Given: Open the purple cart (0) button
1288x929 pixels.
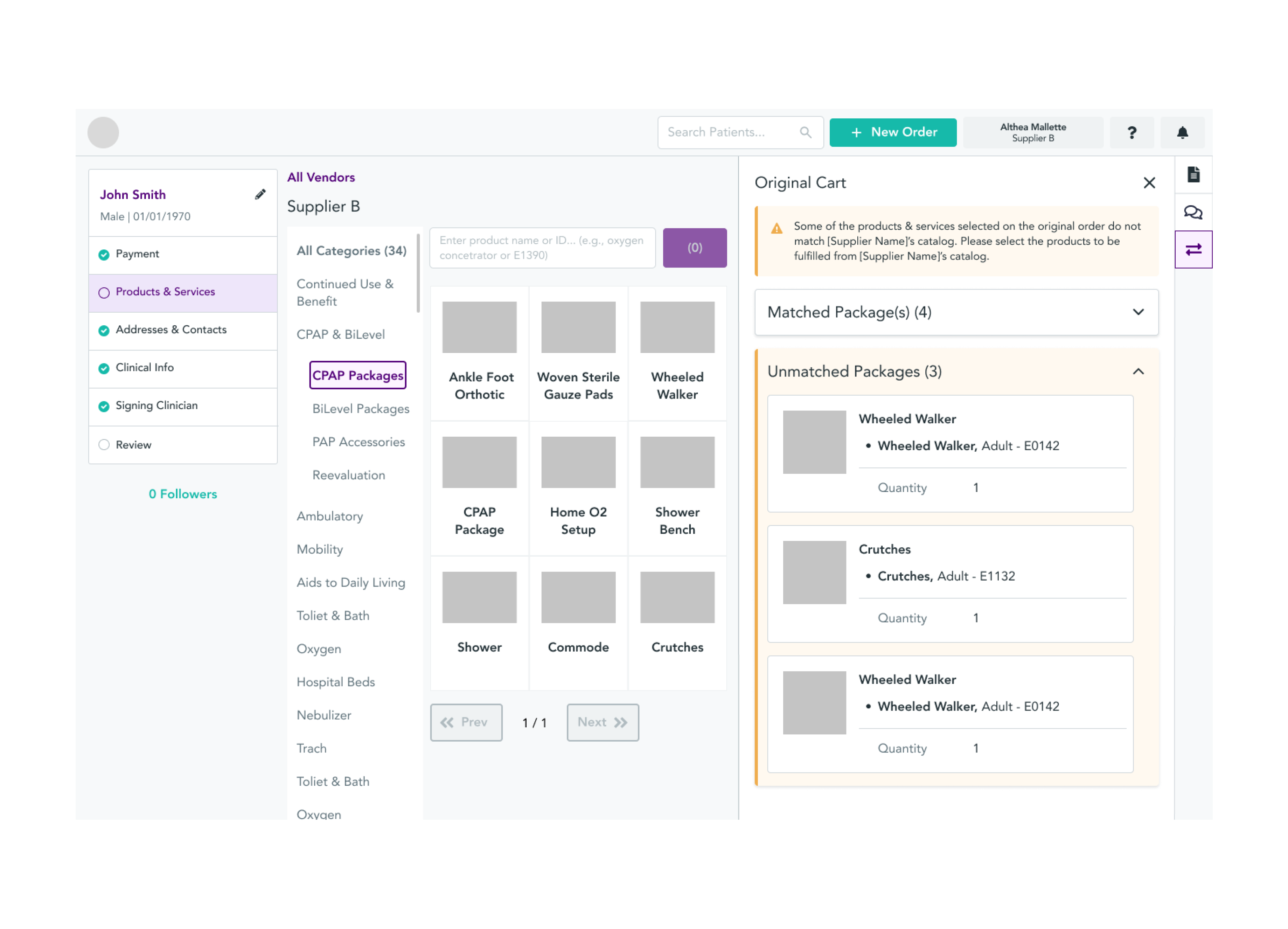Looking at the screenshot, I should [695, 248].
